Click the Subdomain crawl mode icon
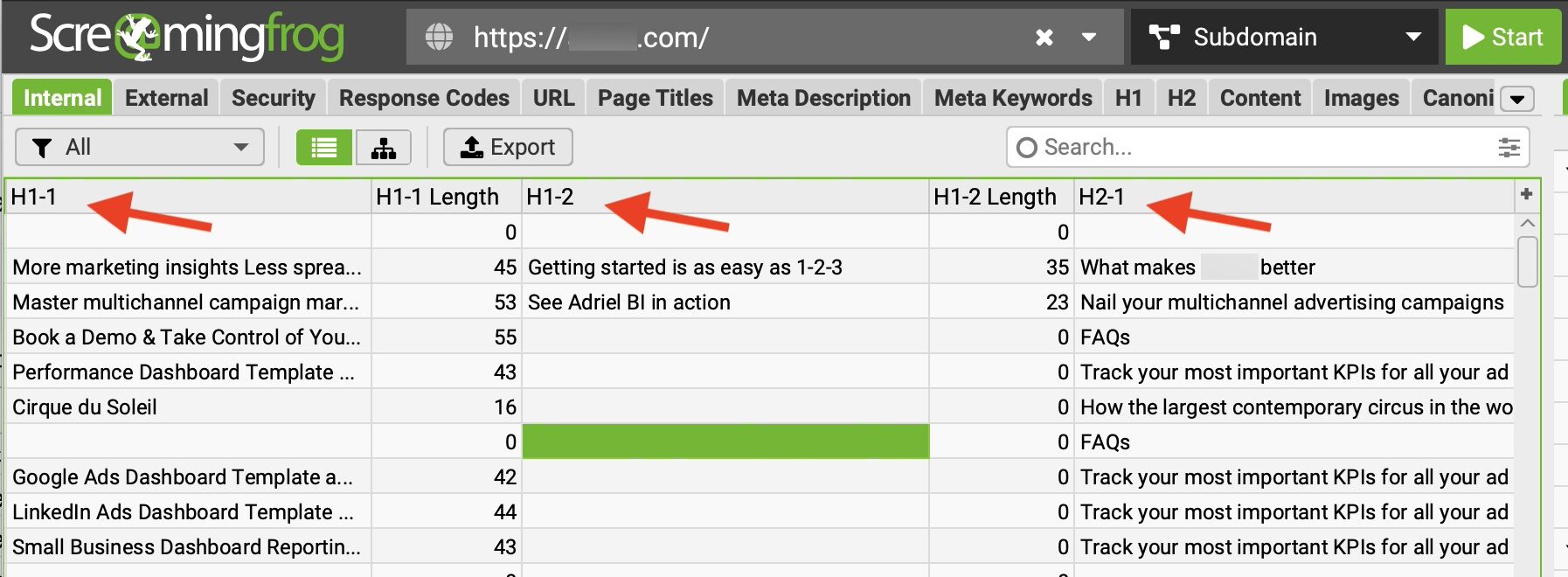Screen dimensions: 1568x577 (1163, 38)
